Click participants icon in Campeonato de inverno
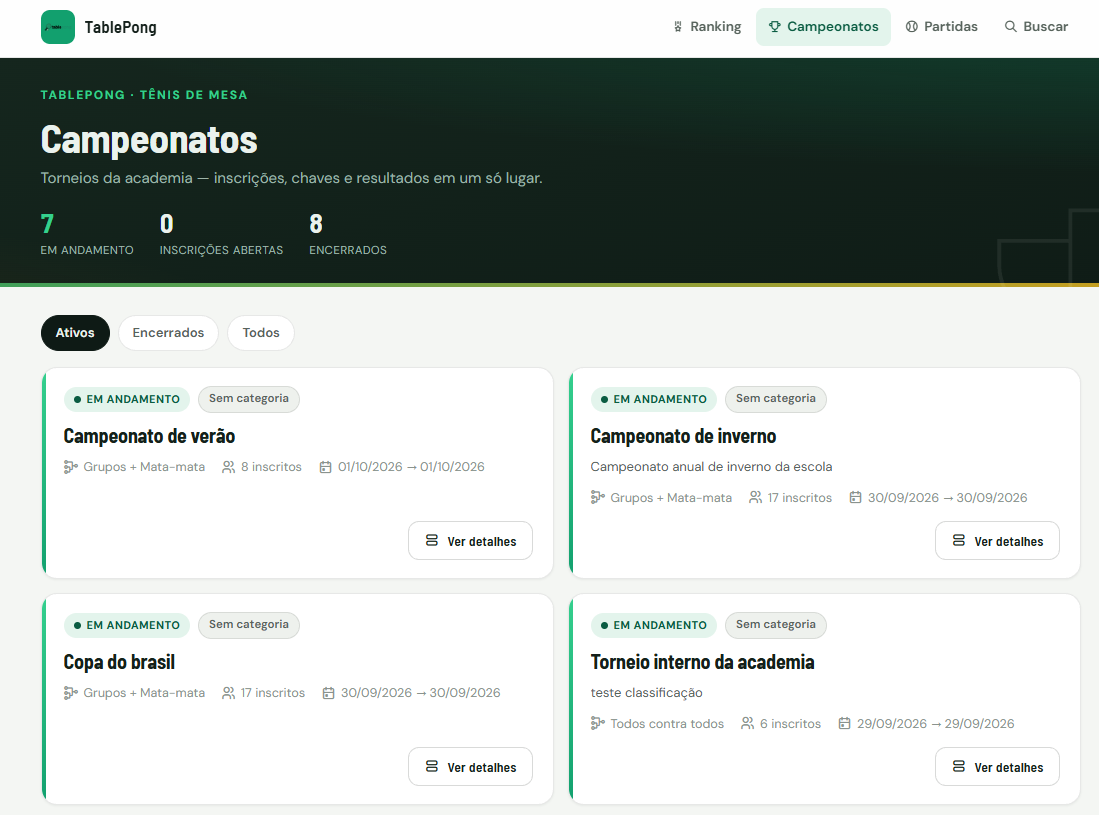The width and height of the screenshot is (1099, 815). point(755,498)
